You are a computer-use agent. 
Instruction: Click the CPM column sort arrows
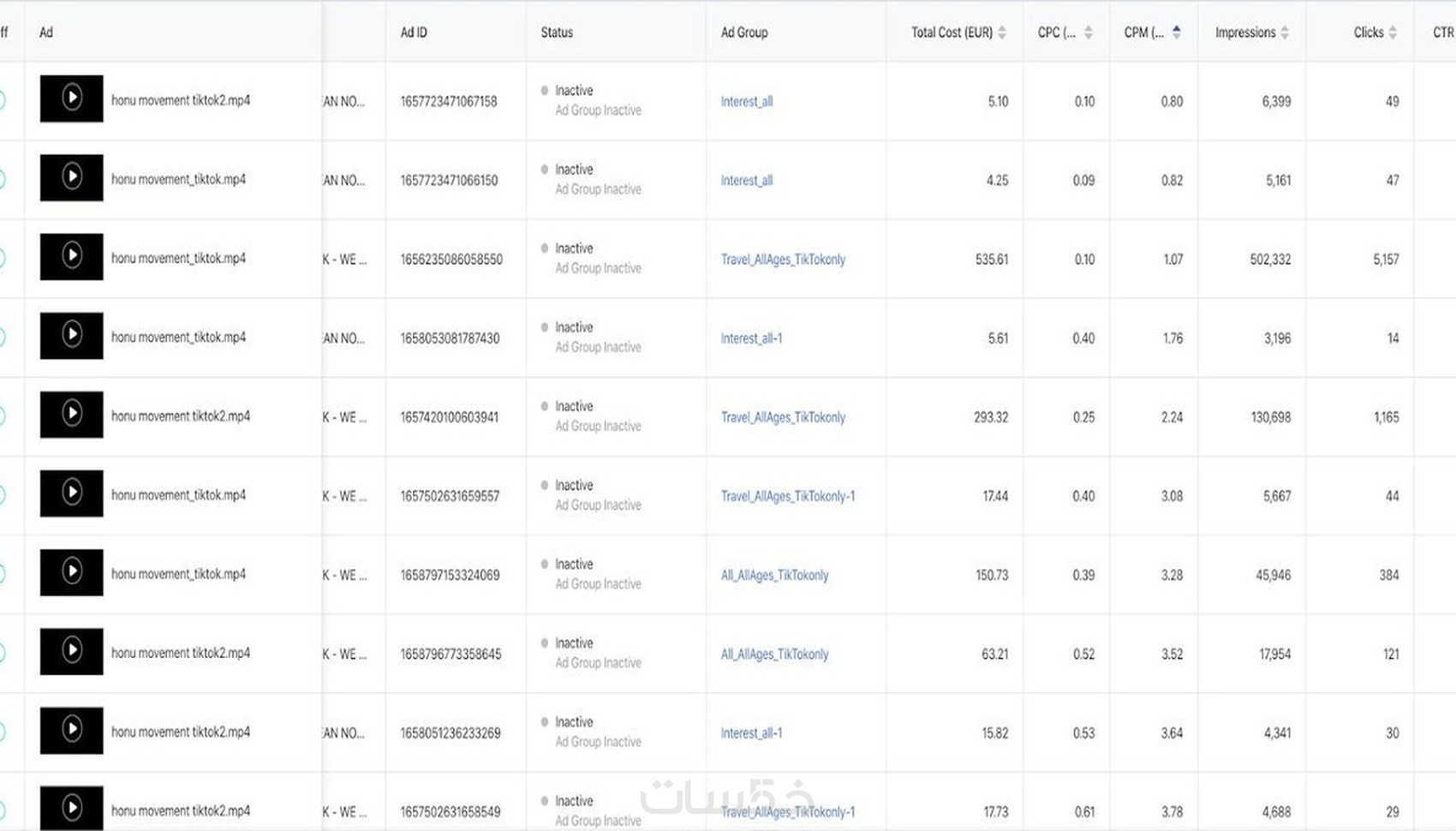(1176, 33)
